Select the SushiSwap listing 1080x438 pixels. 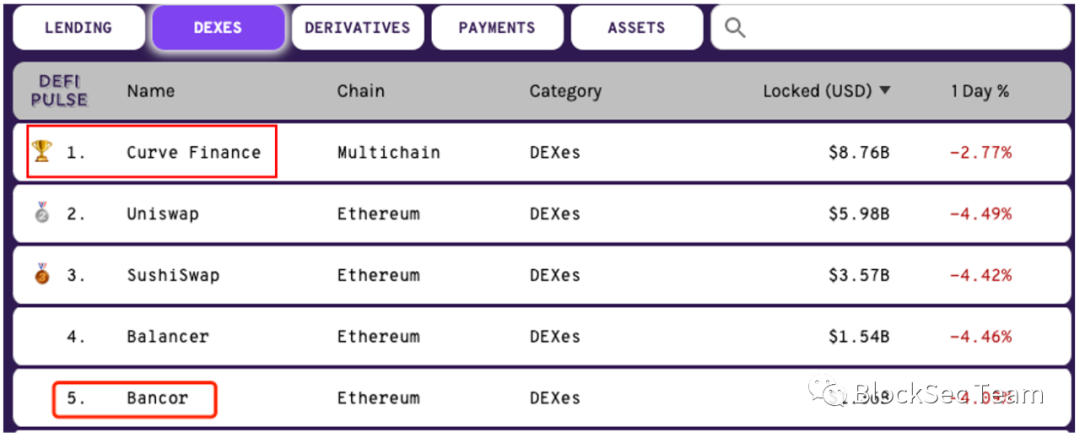(173, 275)
